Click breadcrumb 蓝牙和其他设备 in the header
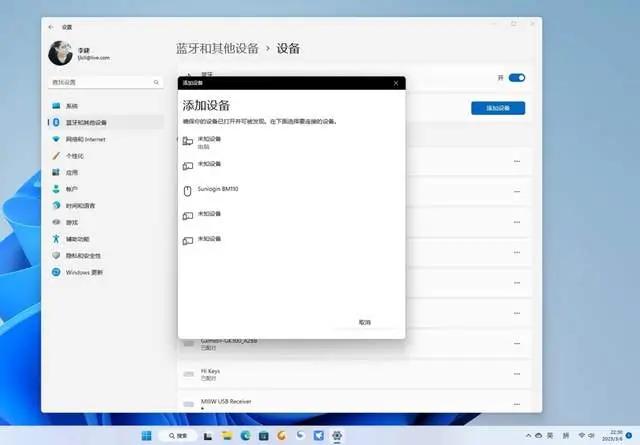Screen dimensions: 640x445 (217, 49)
